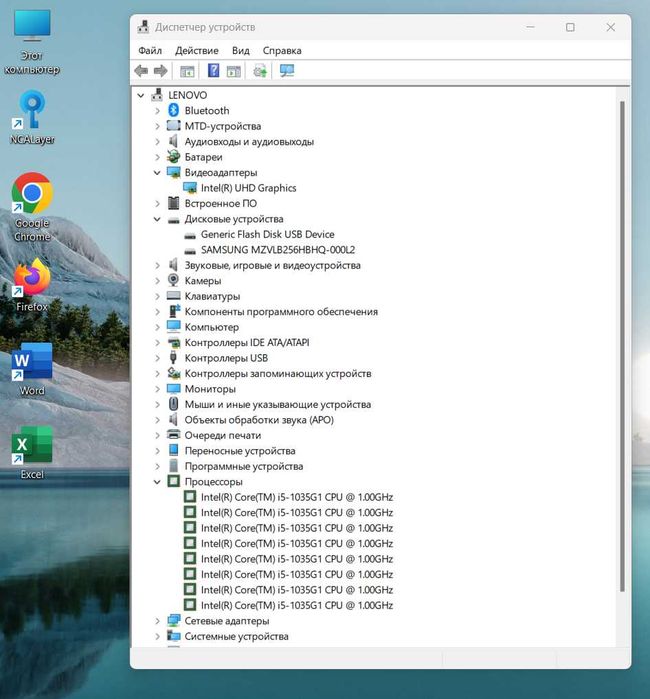Select the Камеры webcam icon
Image resolution: width=650 pixels, height=699 pixels.
click(173, 280)
